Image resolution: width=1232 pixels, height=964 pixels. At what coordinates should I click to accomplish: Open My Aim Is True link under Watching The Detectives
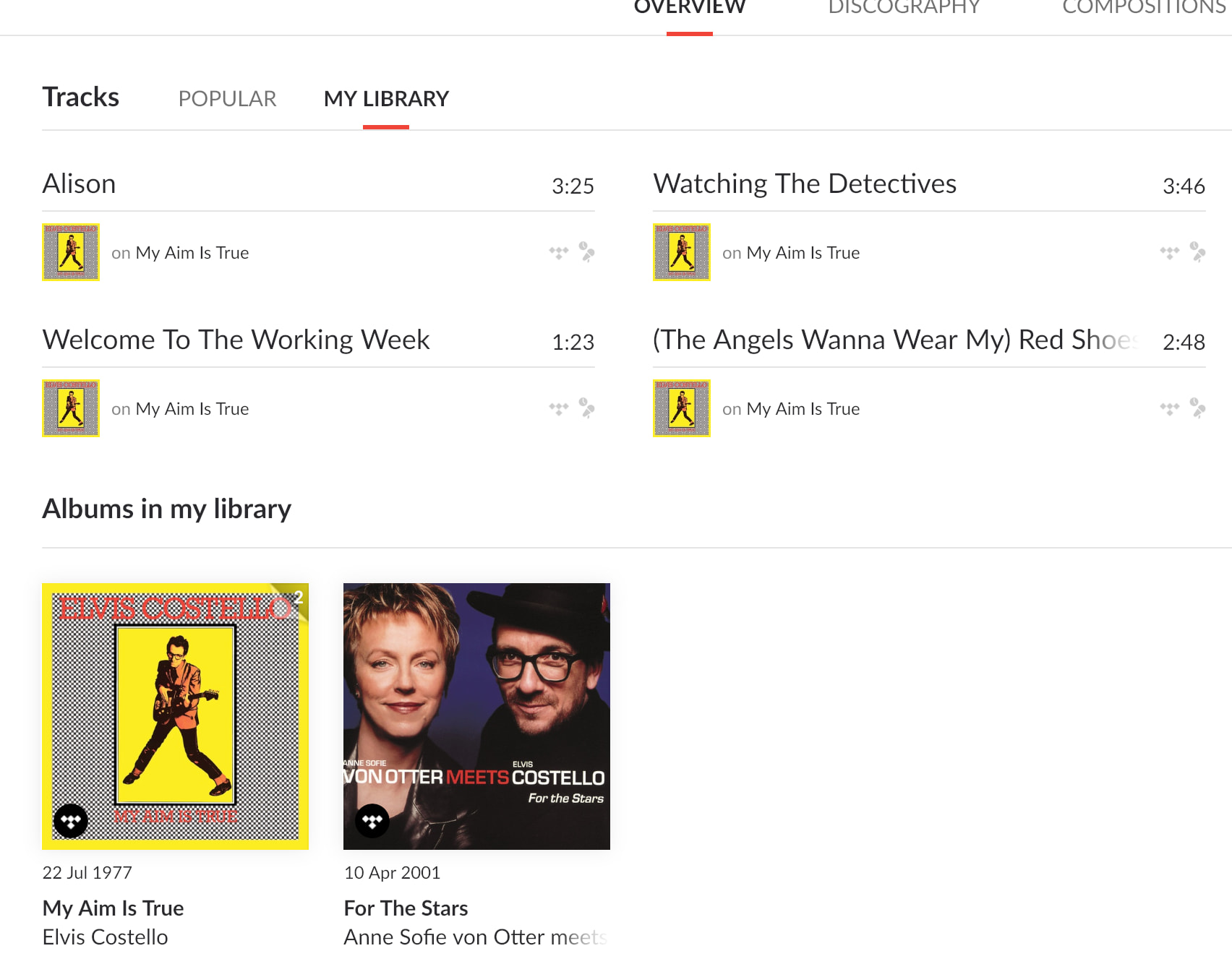[803, 253]
